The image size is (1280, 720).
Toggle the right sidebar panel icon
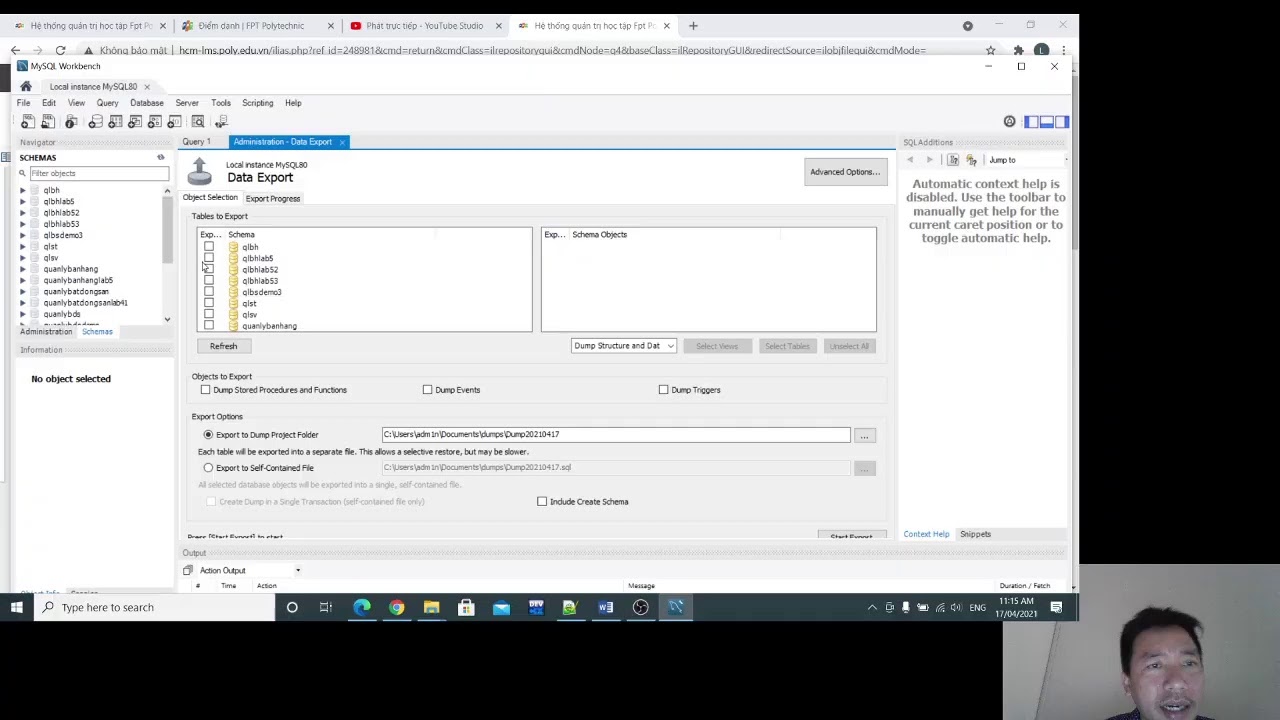coord(1061,121)
